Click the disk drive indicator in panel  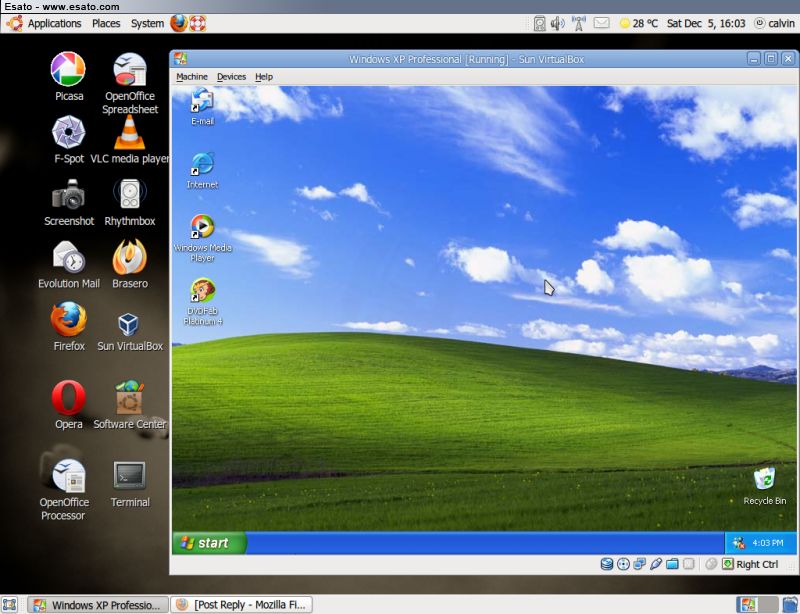click(539, 23)
